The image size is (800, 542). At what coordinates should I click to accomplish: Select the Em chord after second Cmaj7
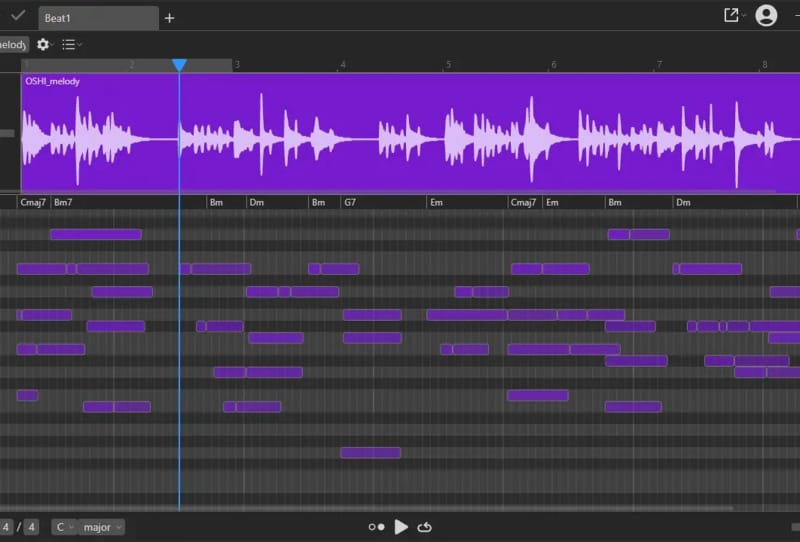[x=553, y=203]
